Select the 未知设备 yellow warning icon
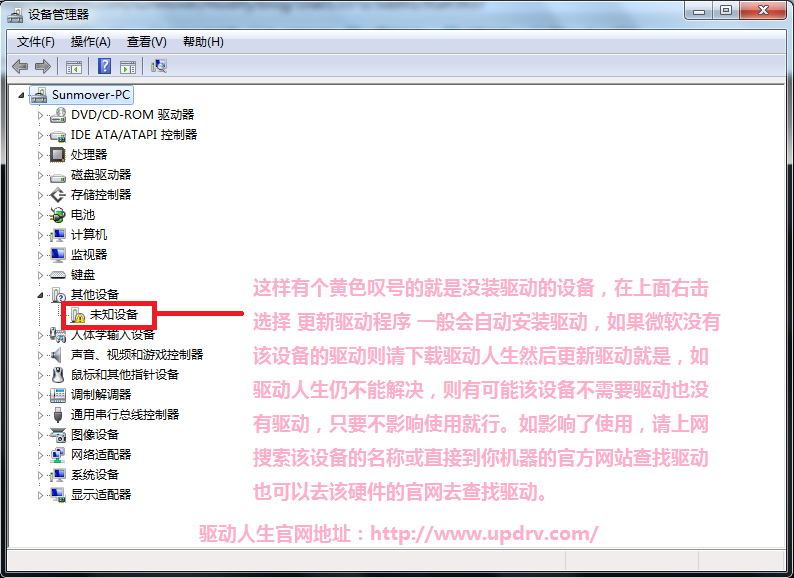 [77, 316]
